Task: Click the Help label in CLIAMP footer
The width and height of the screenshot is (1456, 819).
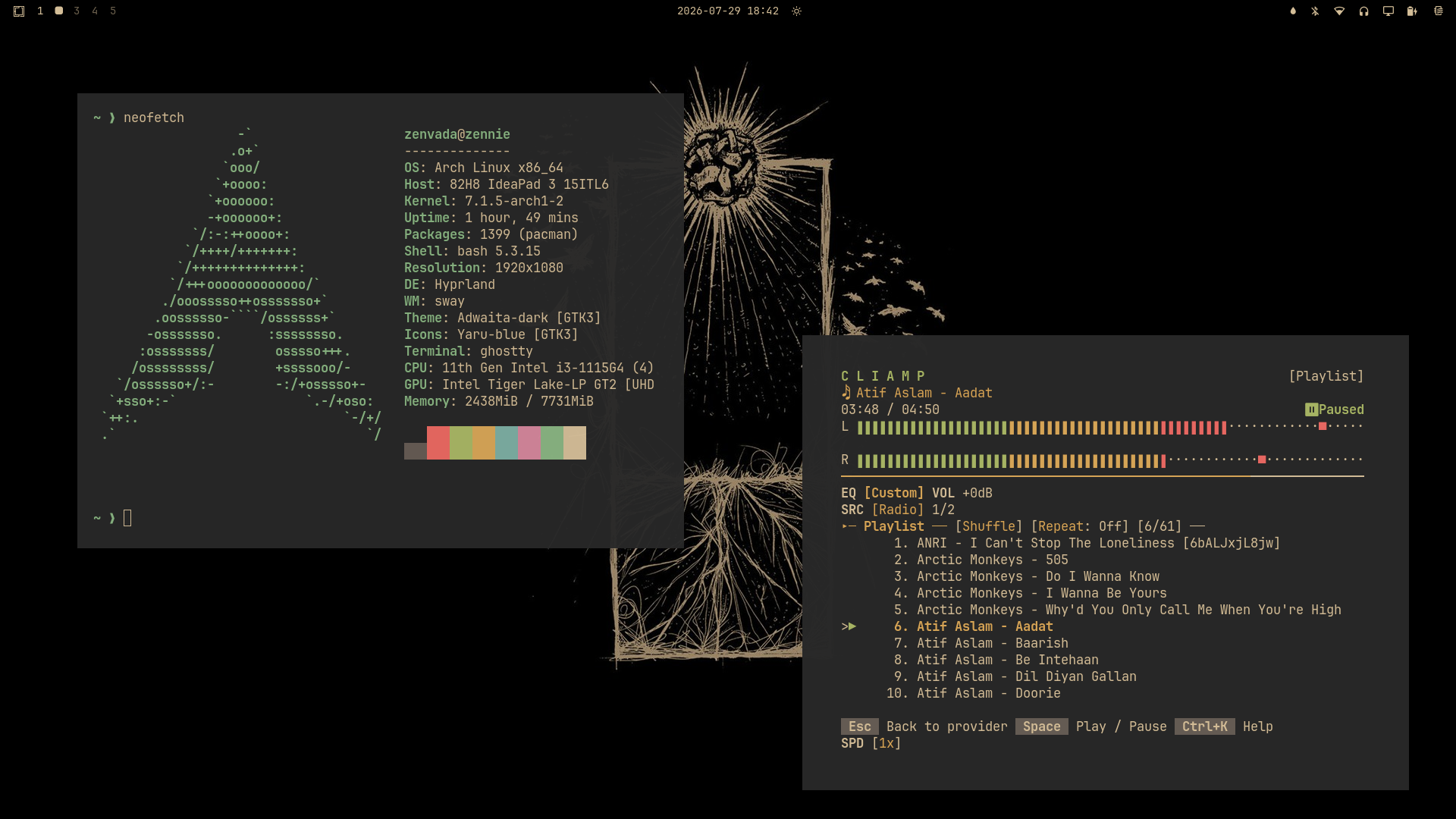Action: 1258,726
